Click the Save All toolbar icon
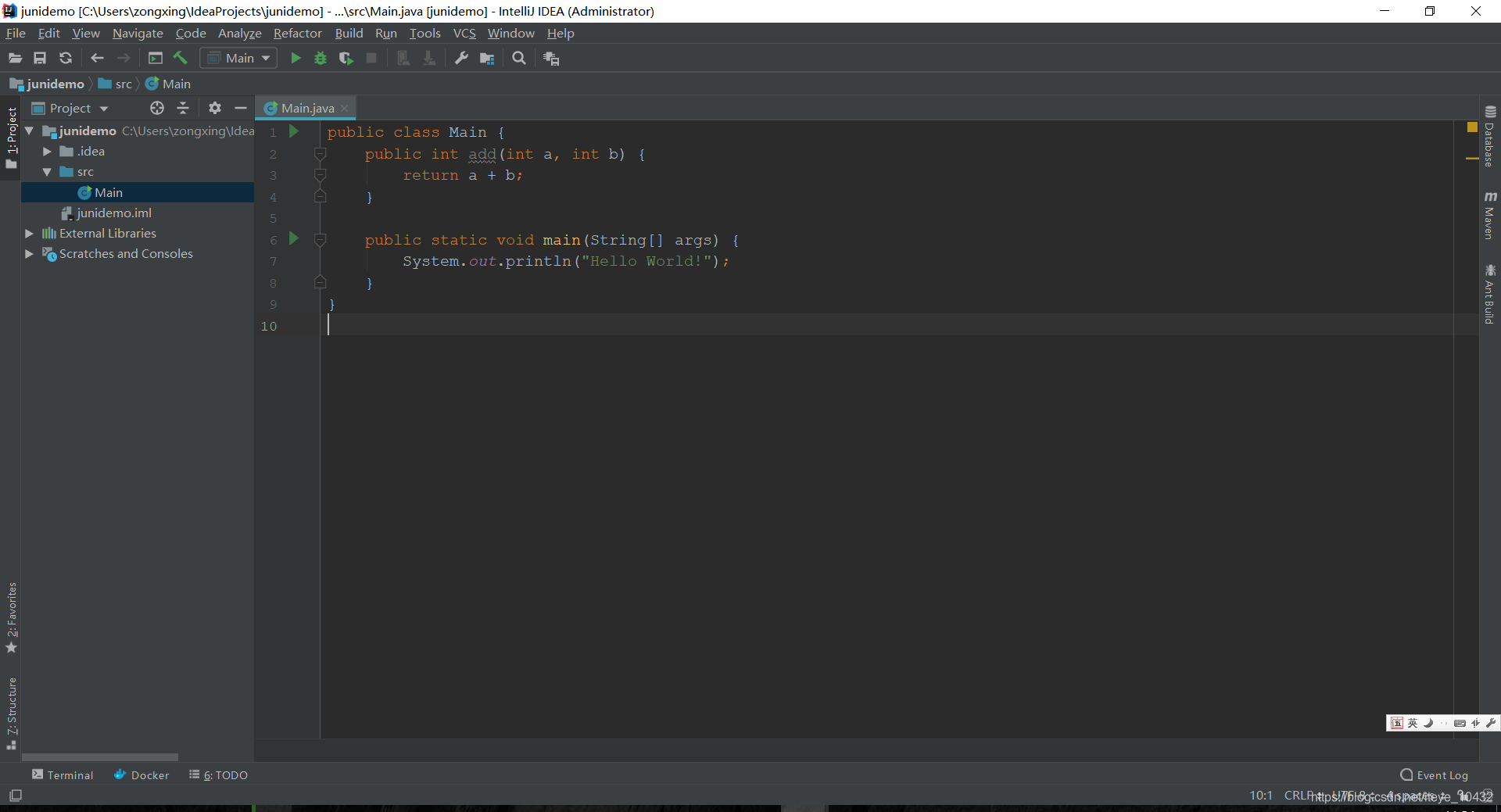 click(40, 59)
